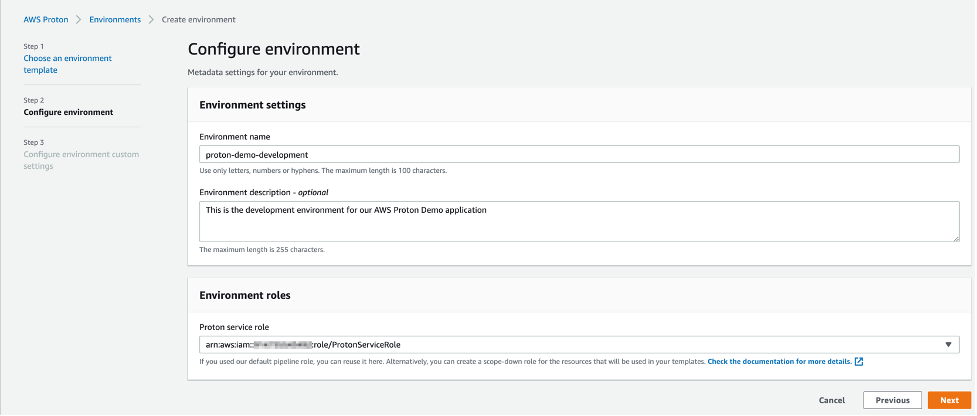Click the Create environment breadcrumb text
The height and width of the screenshot is (416, 977).
click(x=198, y=19)
